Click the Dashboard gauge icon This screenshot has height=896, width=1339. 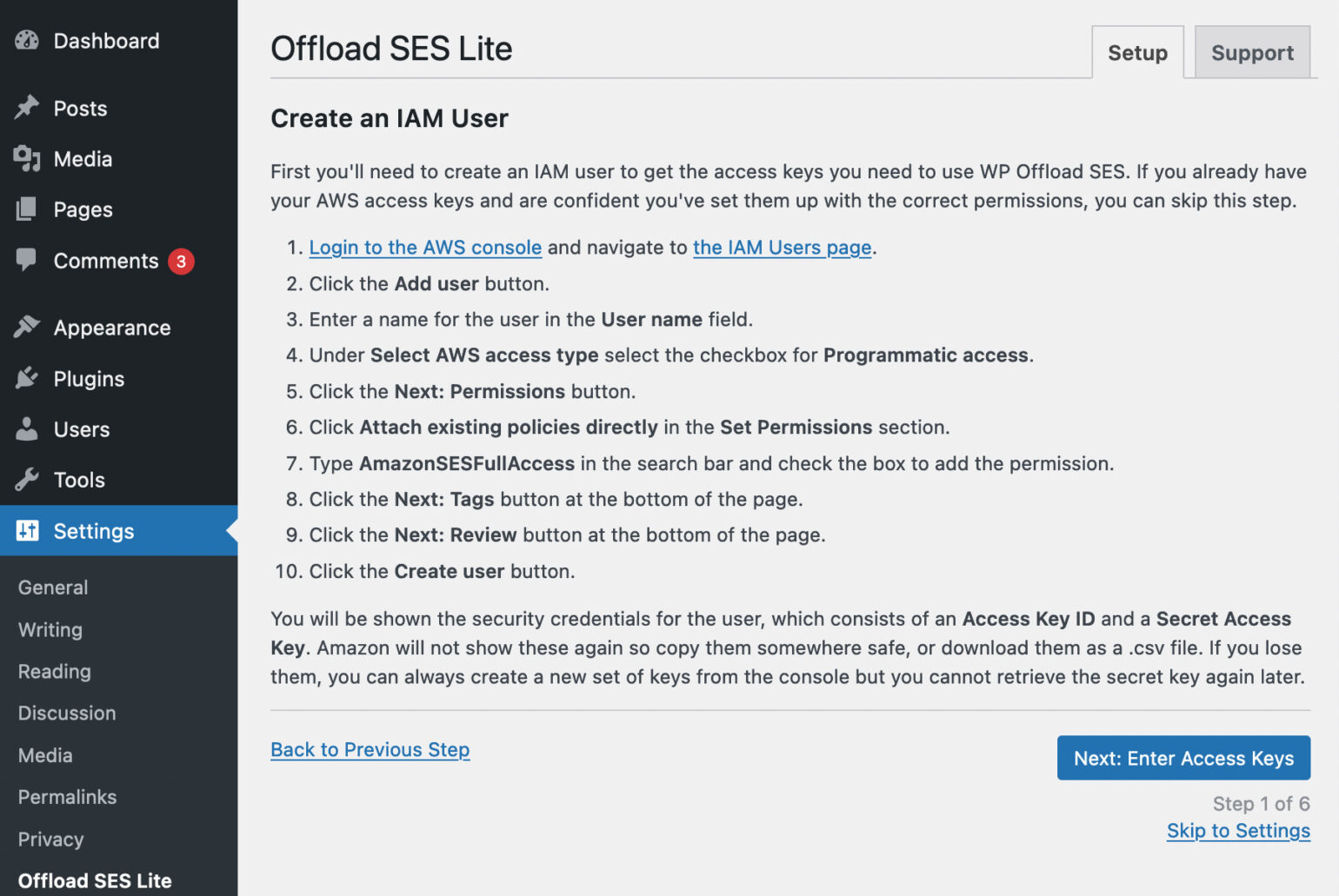(27, 40)
